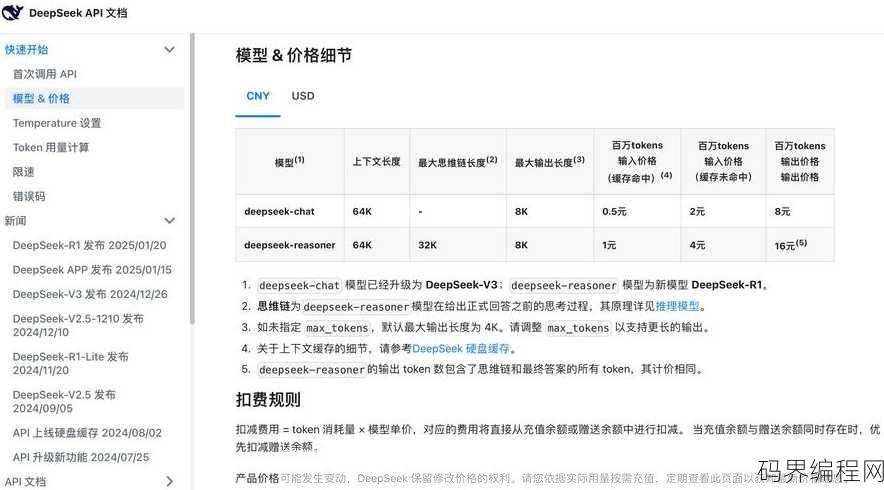The width and height of the screenshot is (884, 490).
Task: Open DeepSeek-V2.5 发布 2024/09/05 news
Action: pos(64,401)
